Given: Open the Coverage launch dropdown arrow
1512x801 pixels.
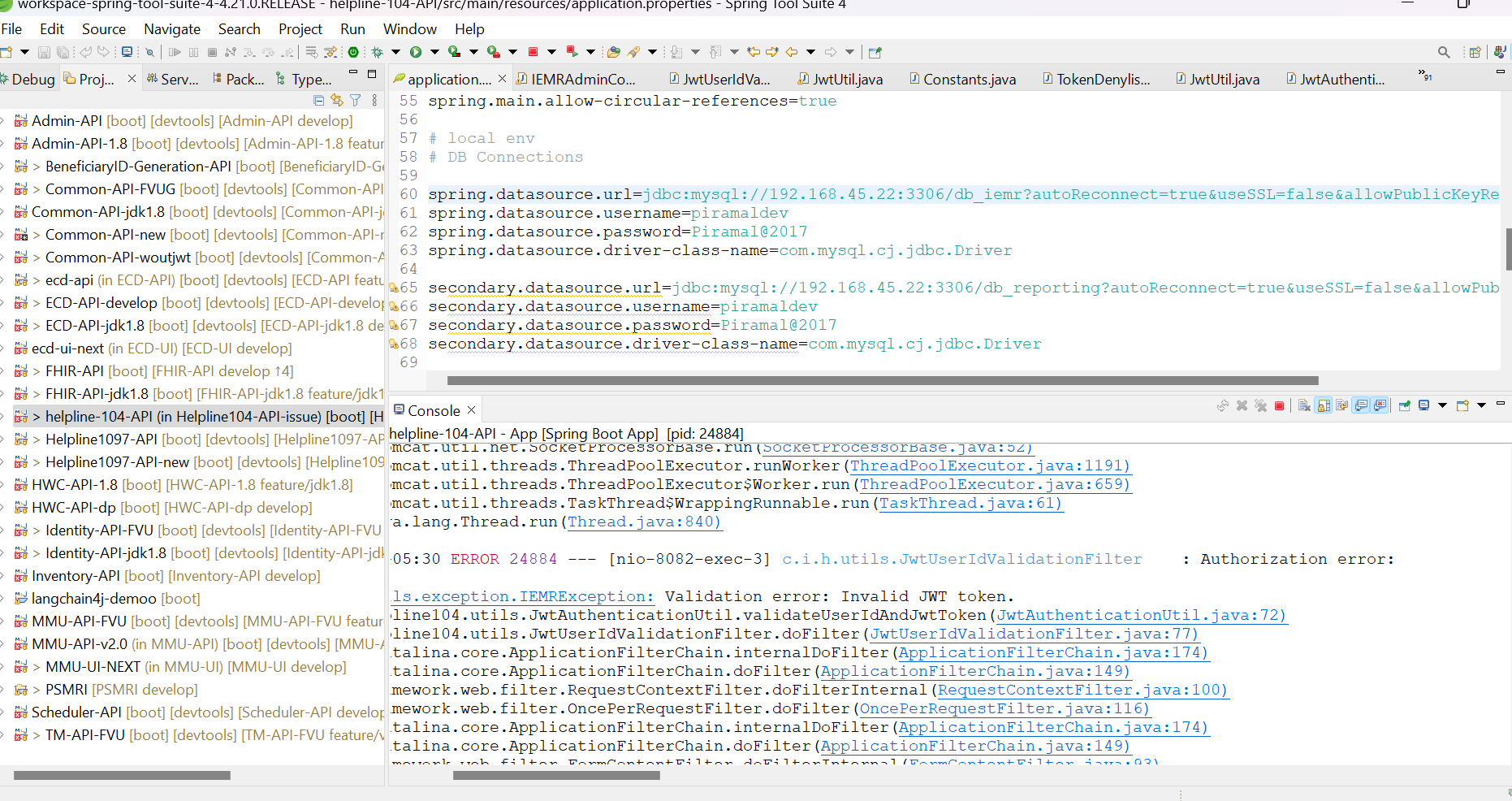Looking at the screenshot, I should pyautogui.click(x=473, y=52).
